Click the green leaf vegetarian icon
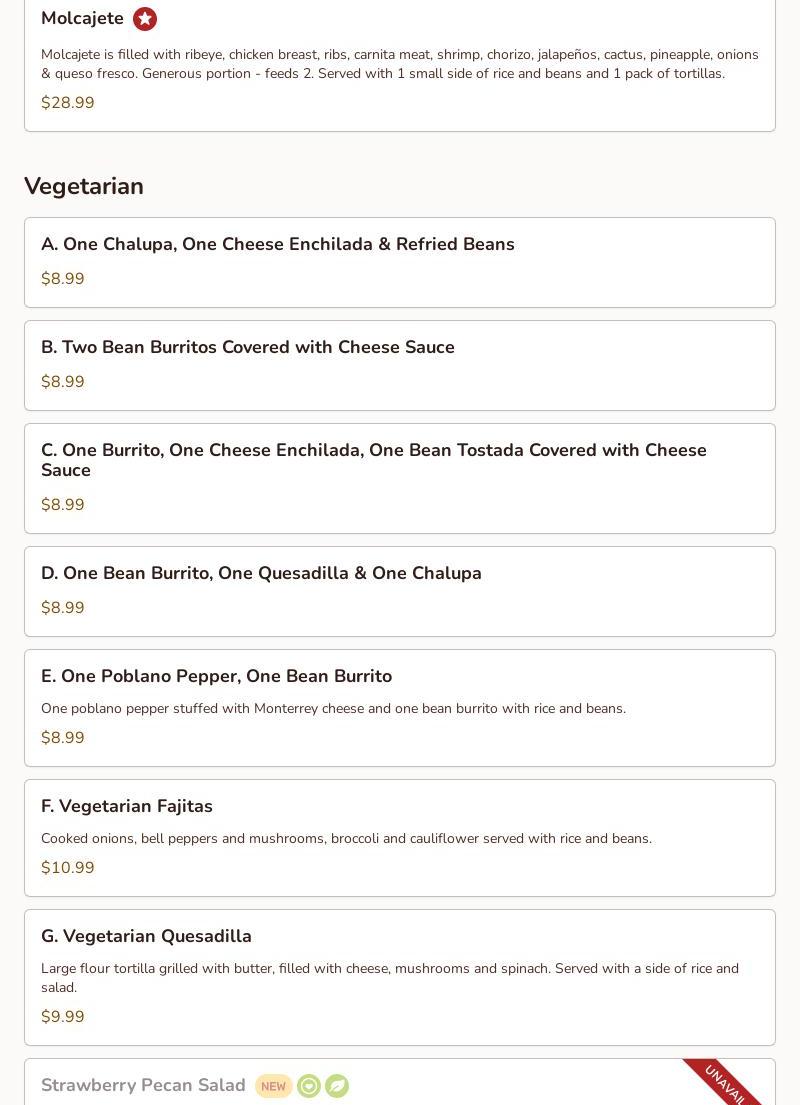 (x=337, y=1086)
